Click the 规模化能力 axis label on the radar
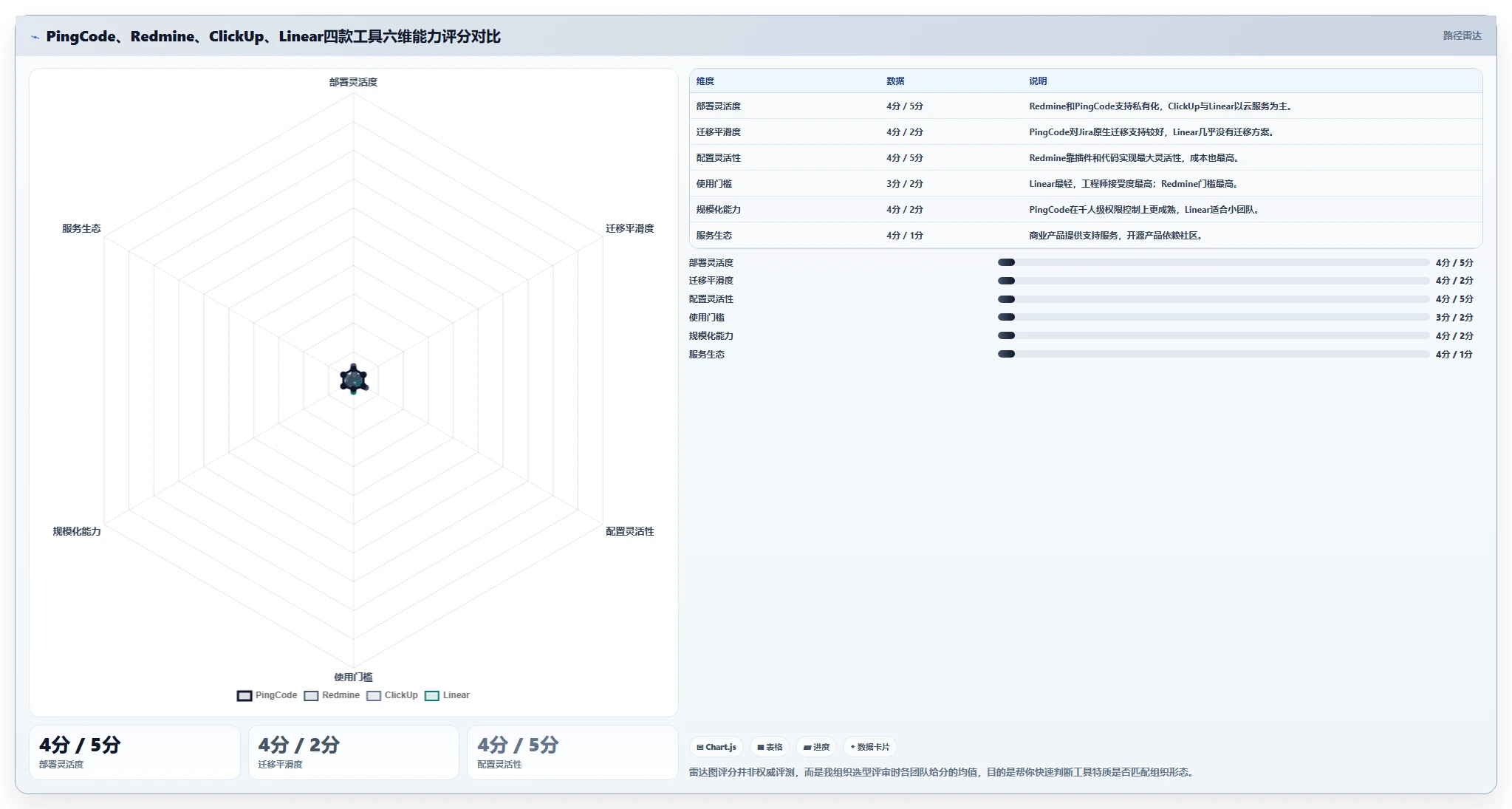1512x809 pixels. (x=77, y=531)
